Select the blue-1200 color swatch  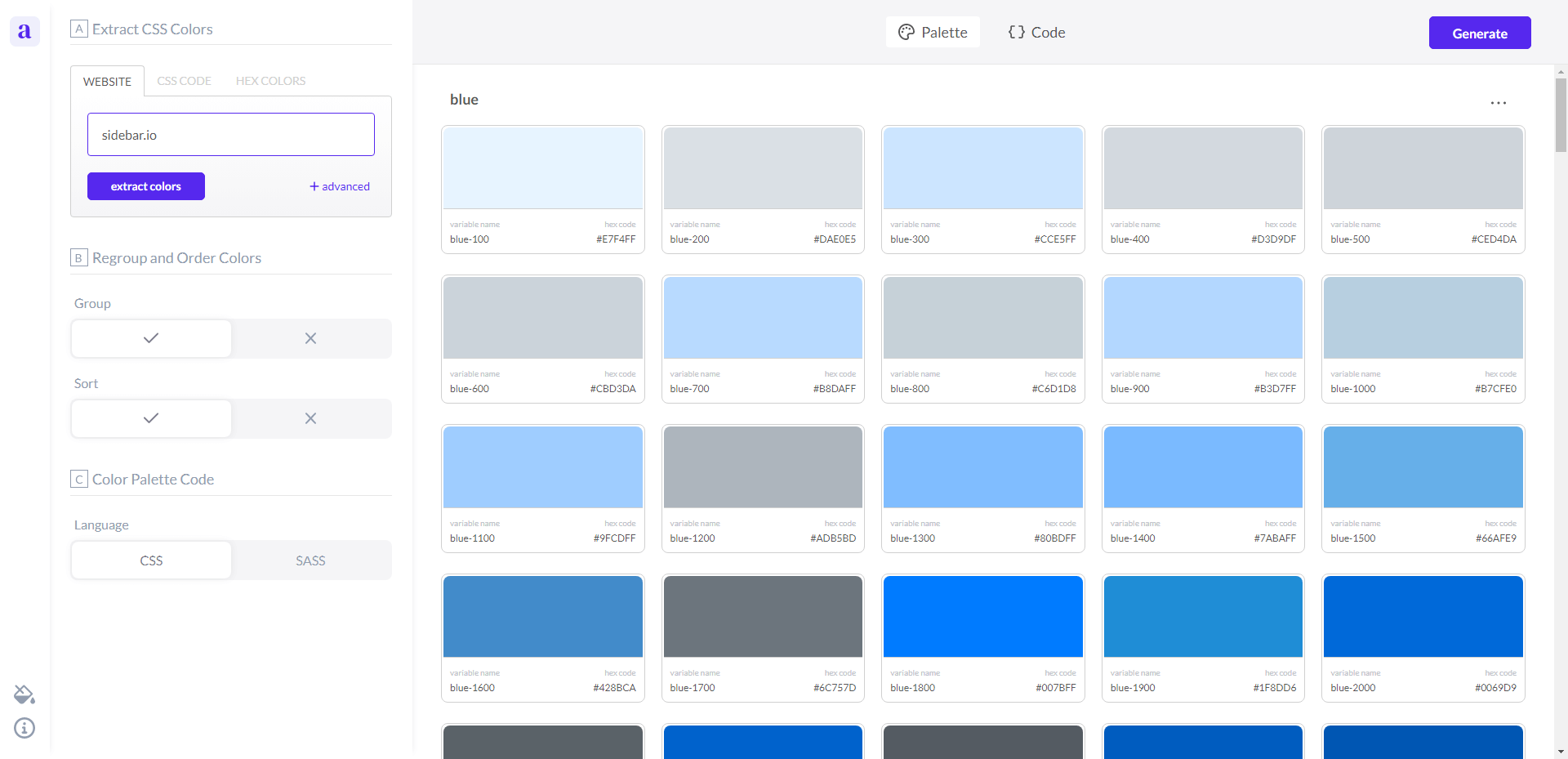click(x=763, y=467)
